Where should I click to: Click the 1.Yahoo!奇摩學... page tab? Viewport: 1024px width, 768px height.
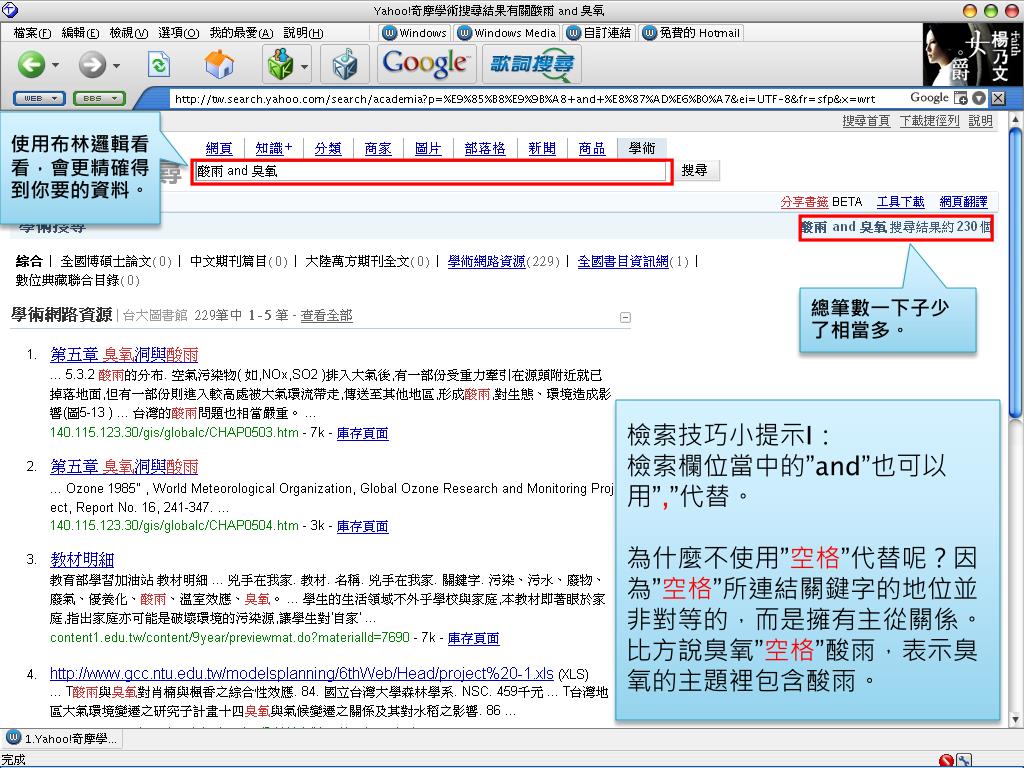(62, 739)
